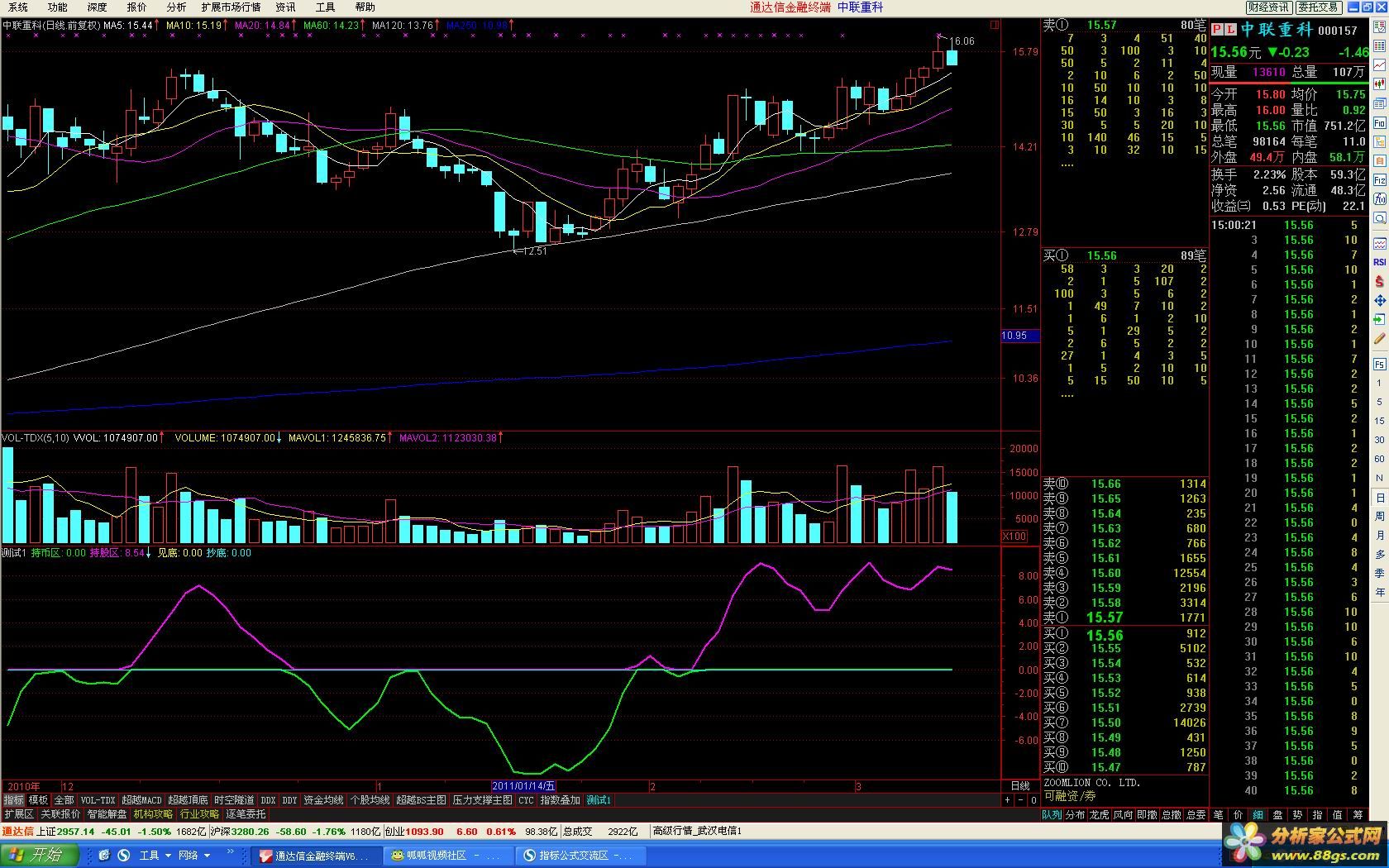Click the 开始 Start button
Viewport: 1389px width, 868px height.
(x=38, y=855)
